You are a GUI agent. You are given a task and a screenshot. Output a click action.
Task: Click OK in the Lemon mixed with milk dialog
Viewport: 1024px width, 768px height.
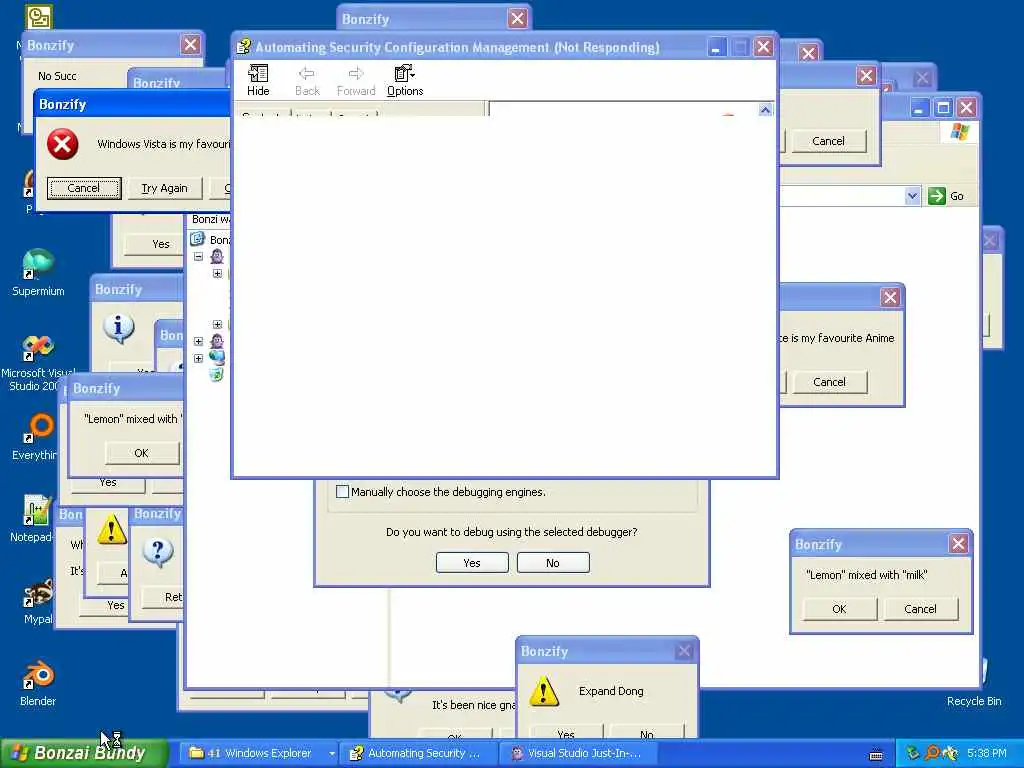point(839,609)
